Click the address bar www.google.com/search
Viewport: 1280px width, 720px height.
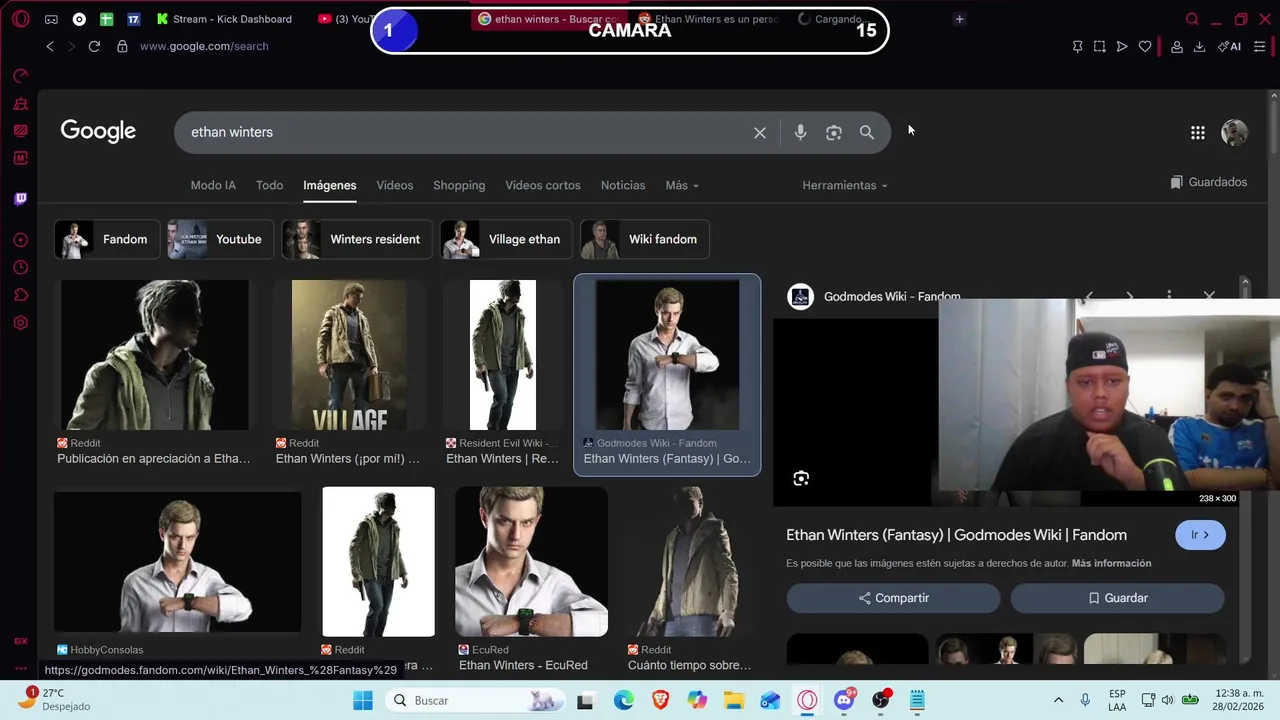[x=204, y=46]
